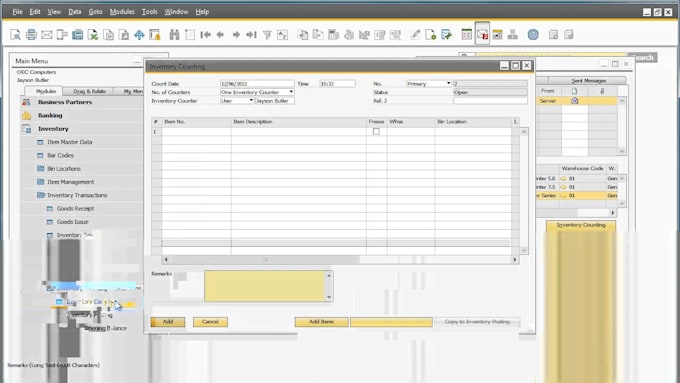
Task: Open warehouse 01 link arrow in ...ter 5.0 row
Action: pos(563,179)
